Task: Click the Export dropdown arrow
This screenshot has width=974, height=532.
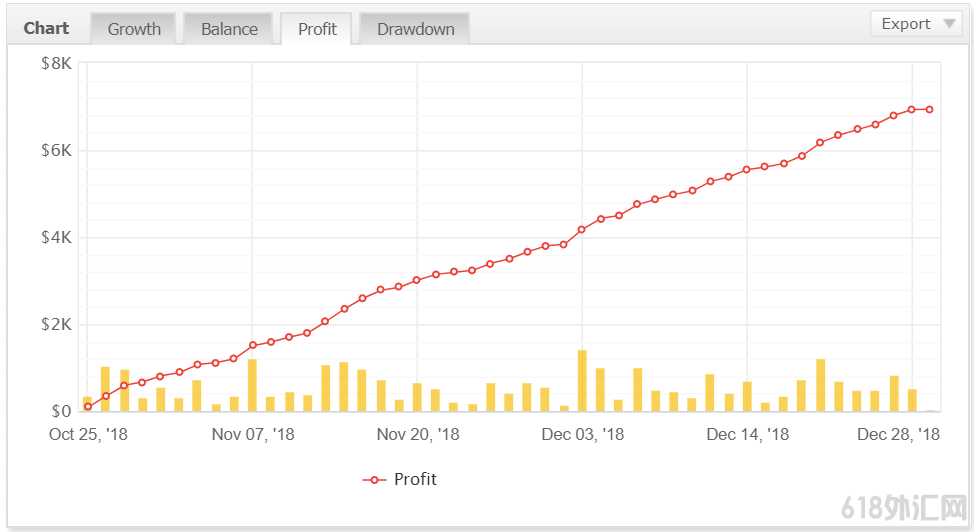Action: (x=948, y=24)
